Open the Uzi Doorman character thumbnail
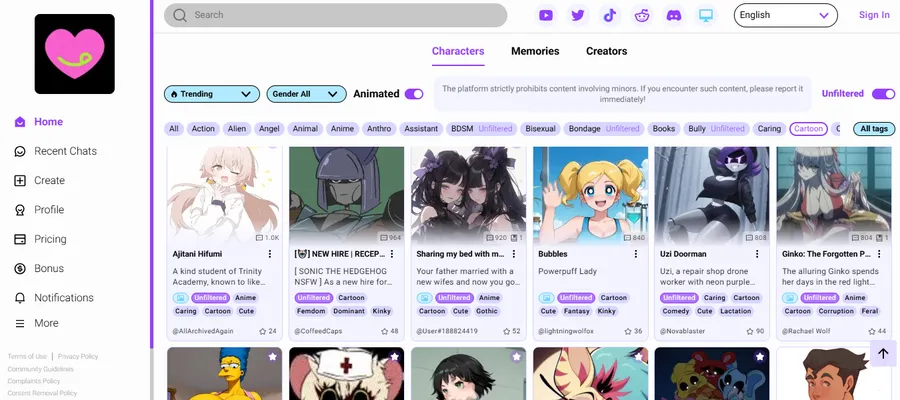This screenshot has height=400, width=900. point(712,196)
